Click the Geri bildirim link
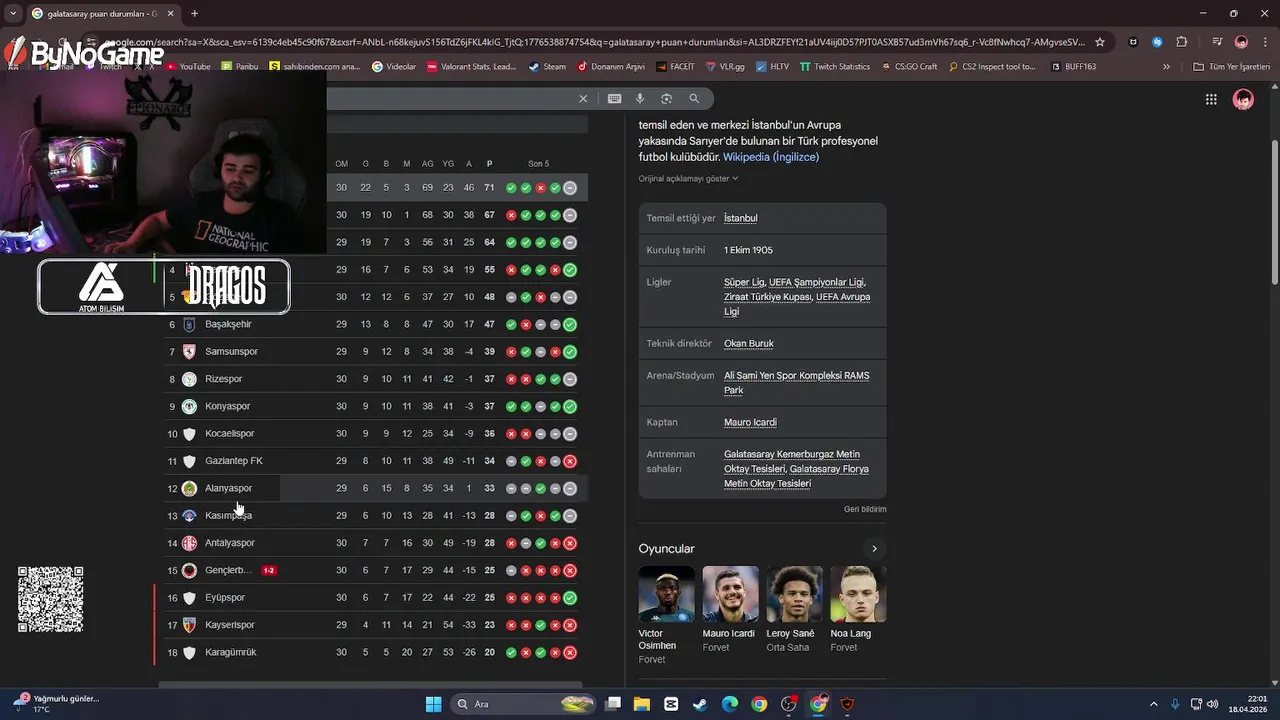Screen dimensions: 1280x720 [865, 509]
